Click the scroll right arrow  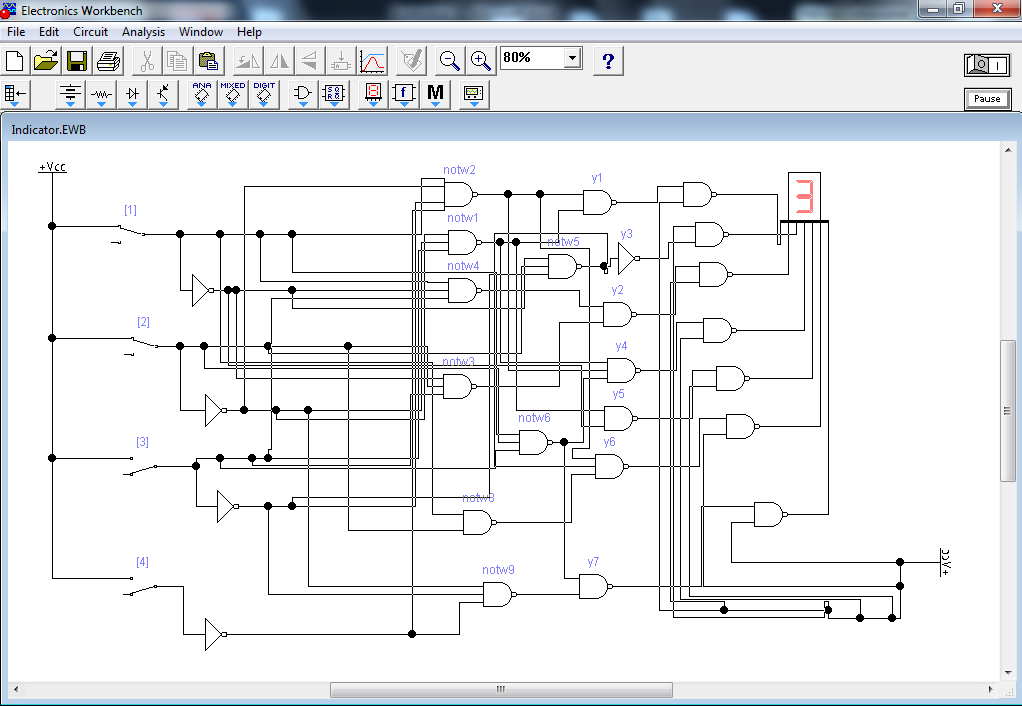coord(990,689)
